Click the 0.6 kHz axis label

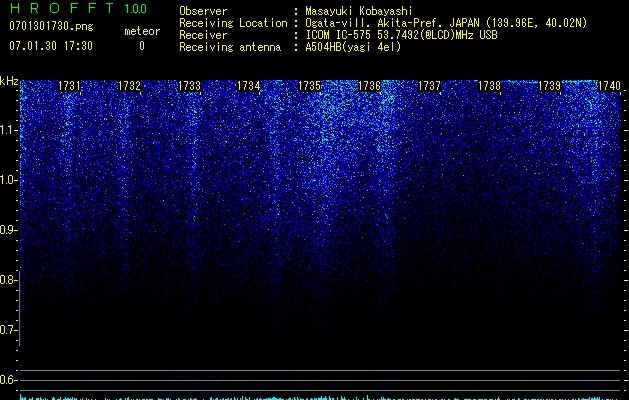pyautogui.click(x=7, y=380)
